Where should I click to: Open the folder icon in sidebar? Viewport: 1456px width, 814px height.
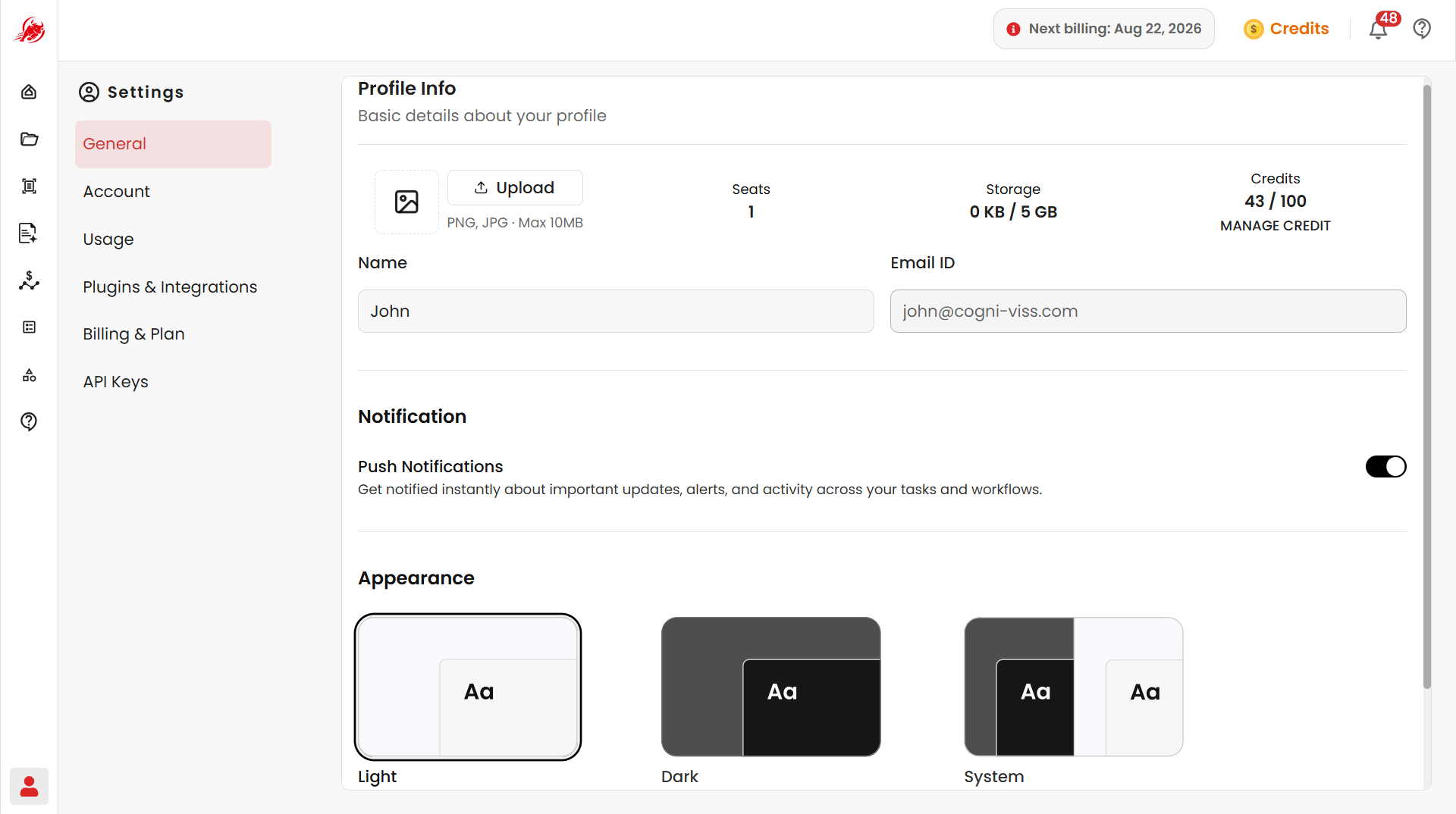click(x=29, y=139)
